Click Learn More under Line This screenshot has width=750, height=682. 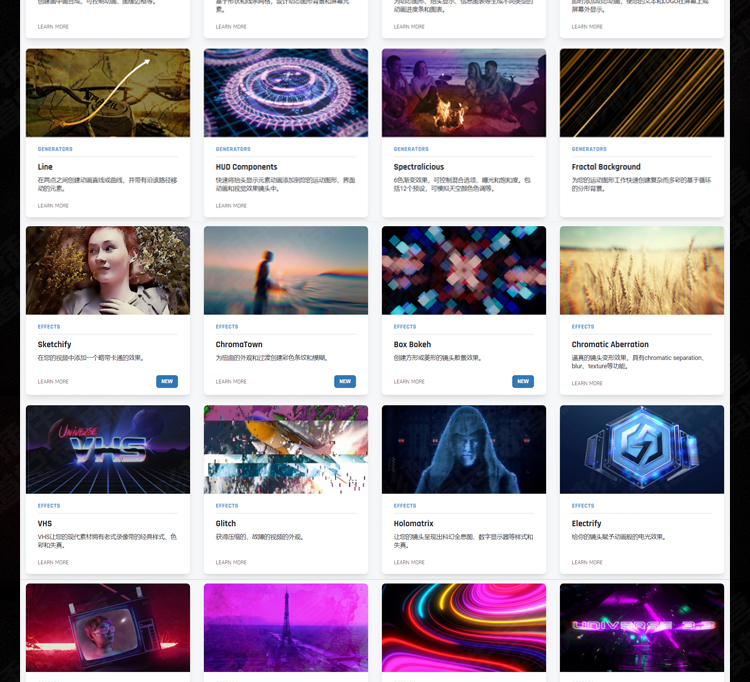[x=53, y=206]
